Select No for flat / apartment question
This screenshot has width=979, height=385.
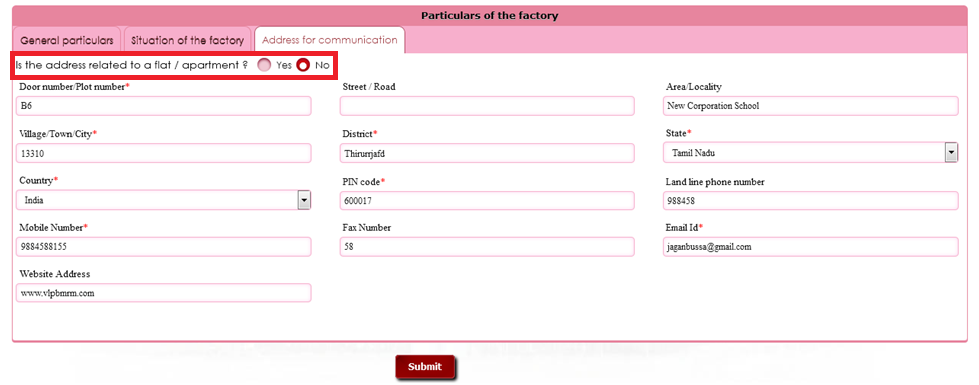[303, 65]
